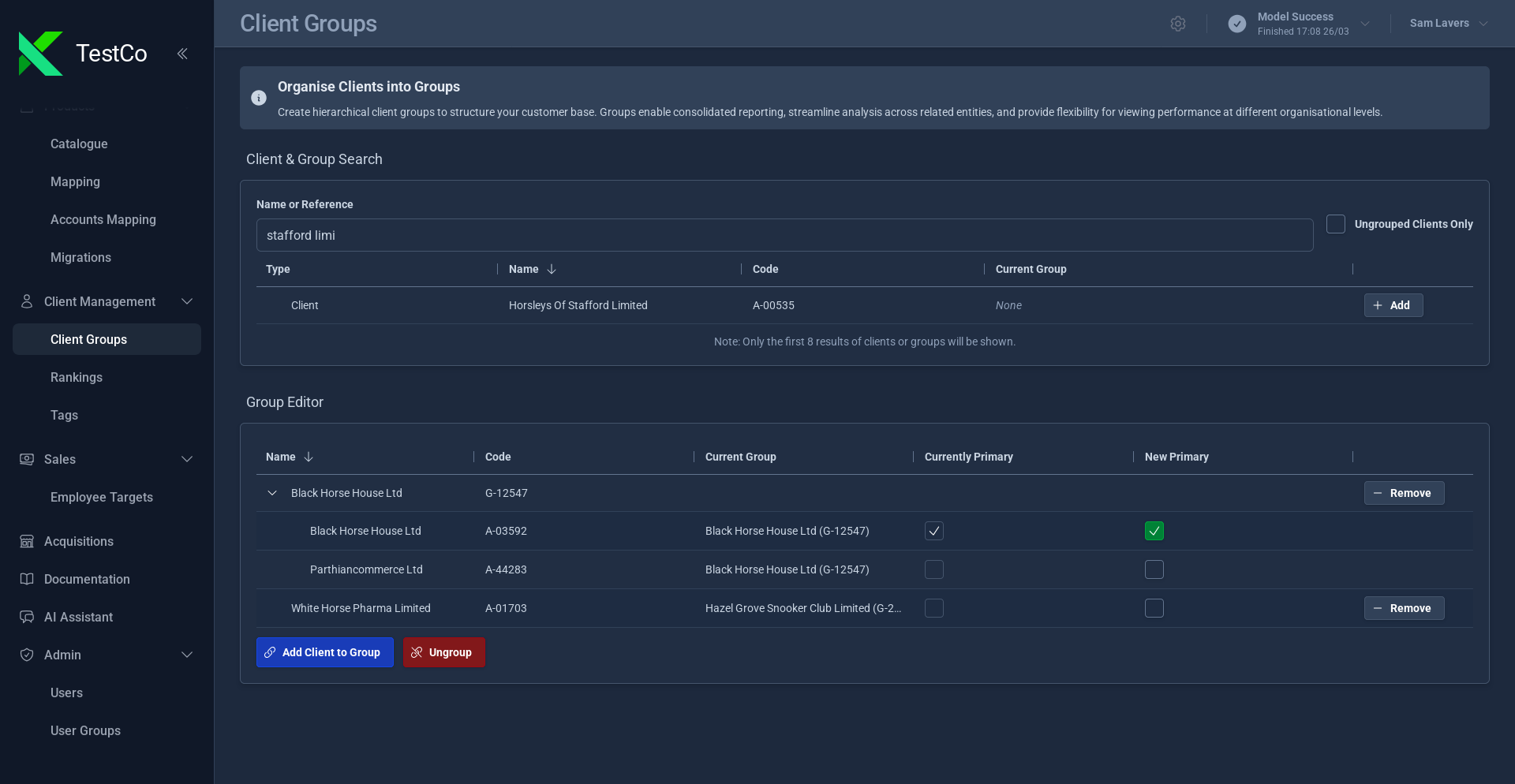This screenshot has height=784, width=1515.
Task: Open Accounts Mapping
Action: pos(103,219)
